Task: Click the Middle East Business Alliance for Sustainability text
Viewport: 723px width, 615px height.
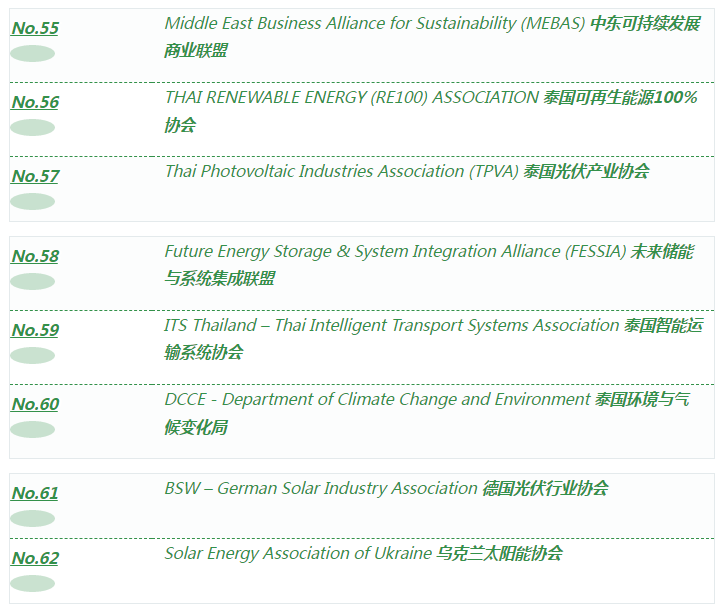Action: (374, 24)
